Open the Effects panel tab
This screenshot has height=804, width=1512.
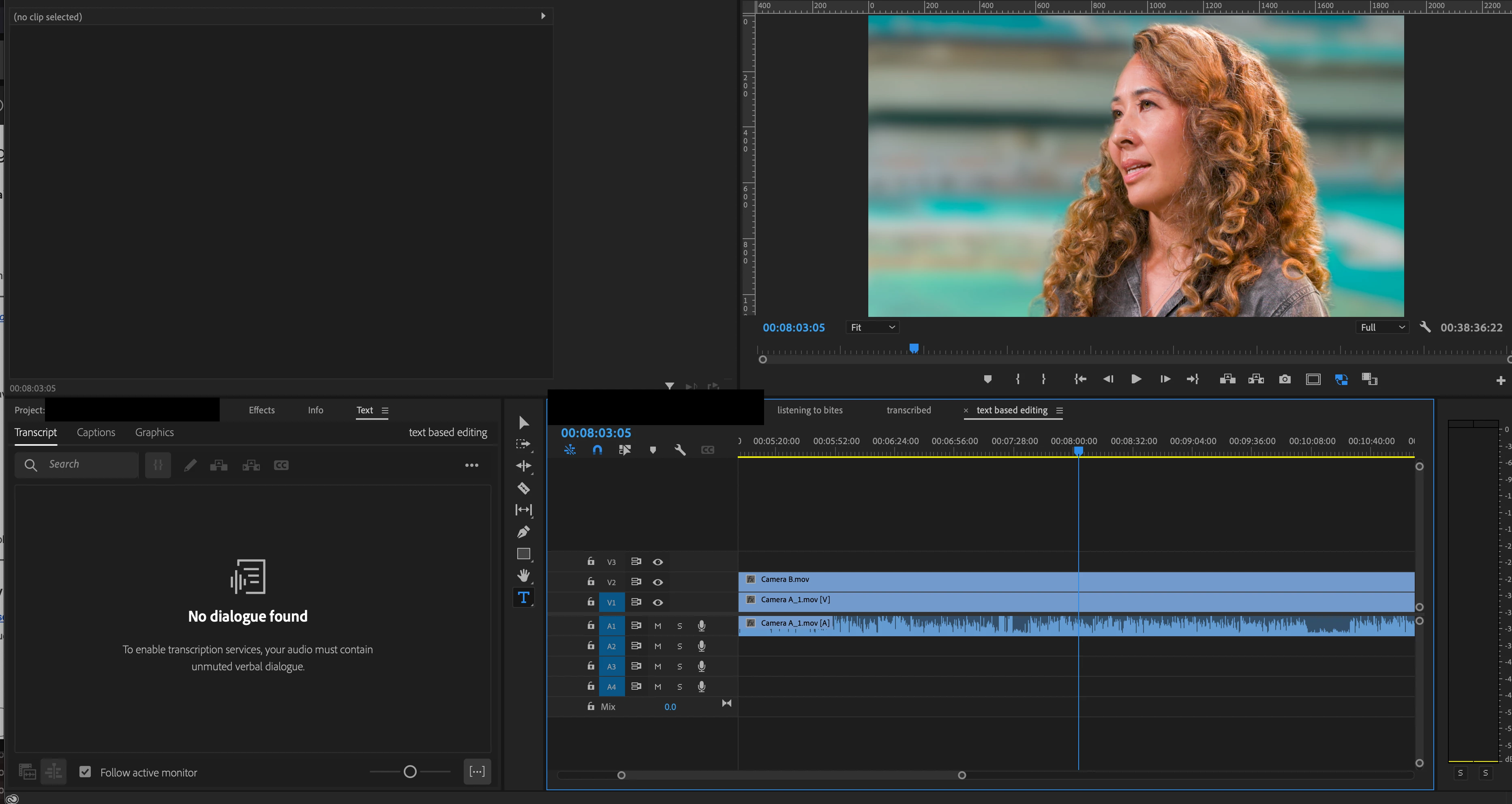(261, 410)
